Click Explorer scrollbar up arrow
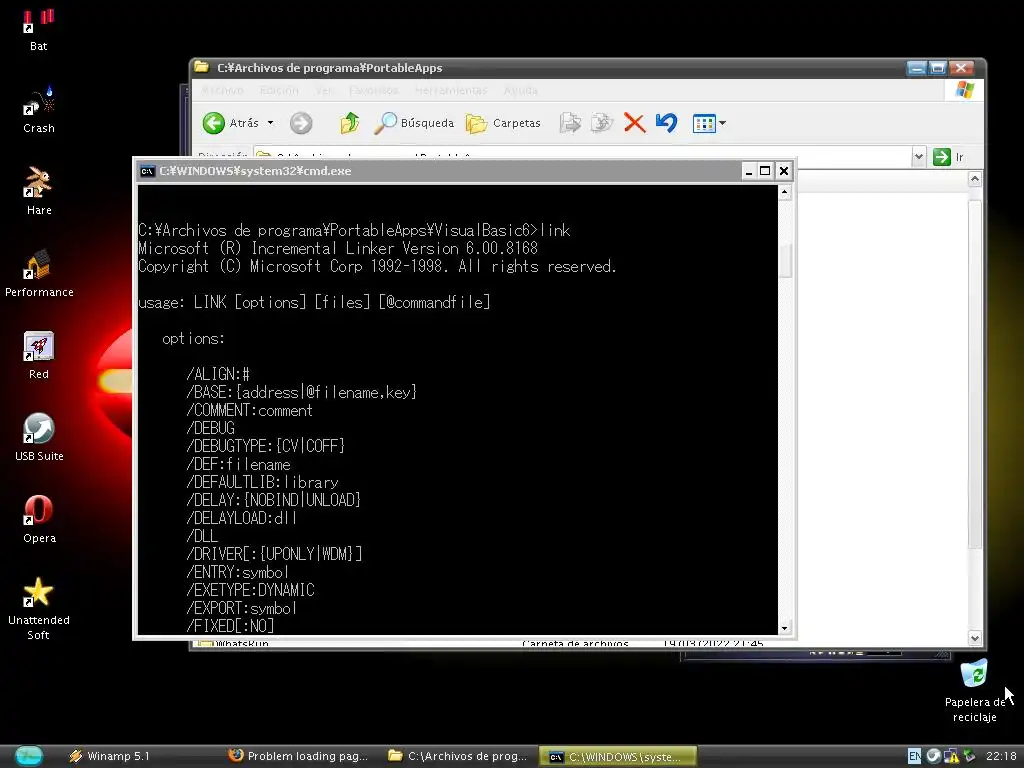The image size is (1024, 768). click(974, 179)
